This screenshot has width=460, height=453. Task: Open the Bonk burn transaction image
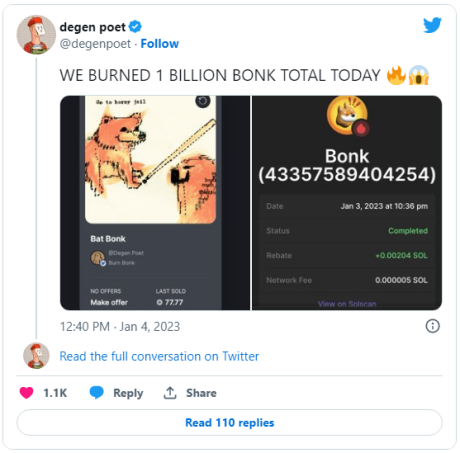point(347,203)
